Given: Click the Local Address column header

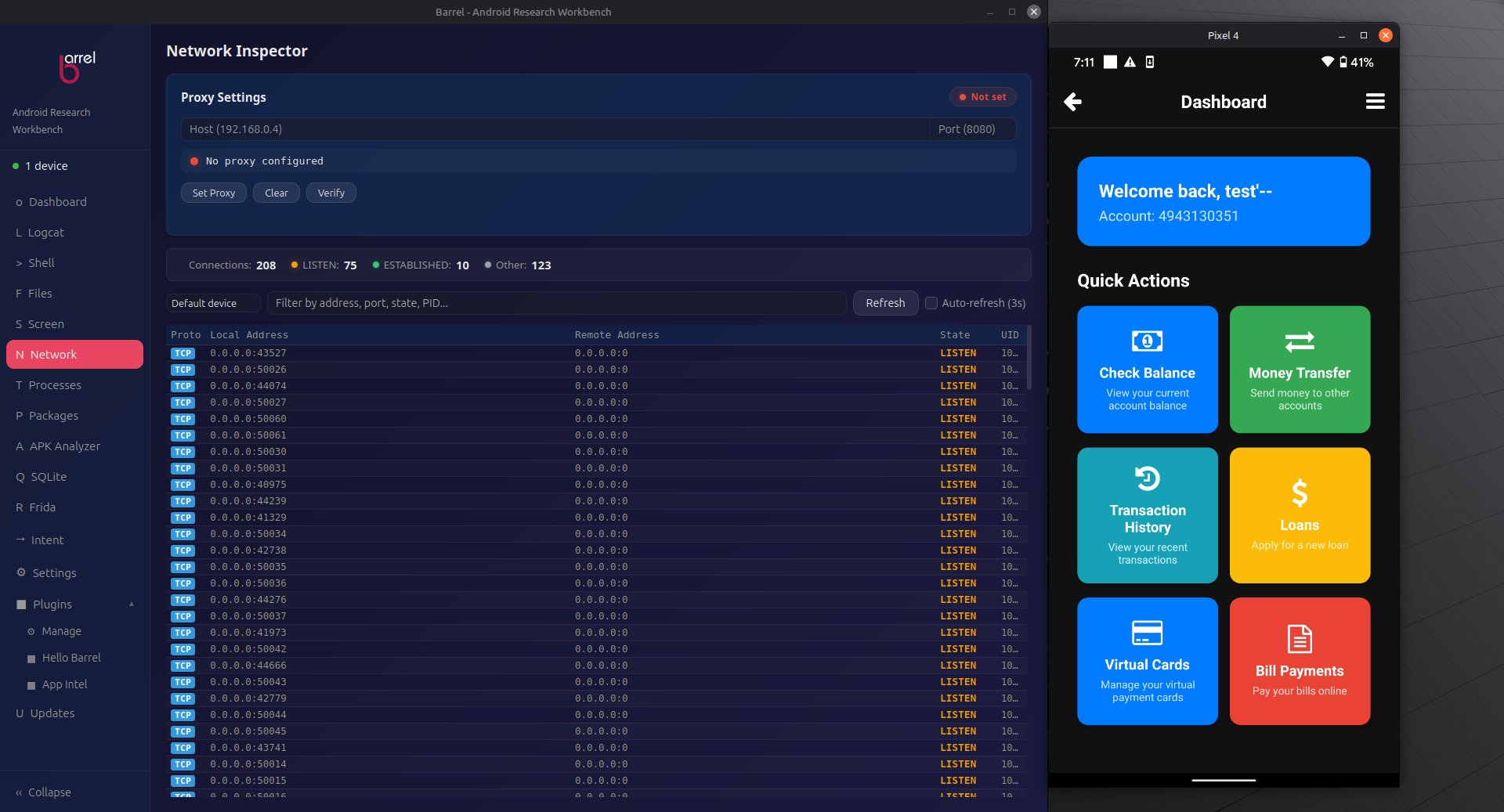Looking at the screenshot, I should click(x=249, y=335).
